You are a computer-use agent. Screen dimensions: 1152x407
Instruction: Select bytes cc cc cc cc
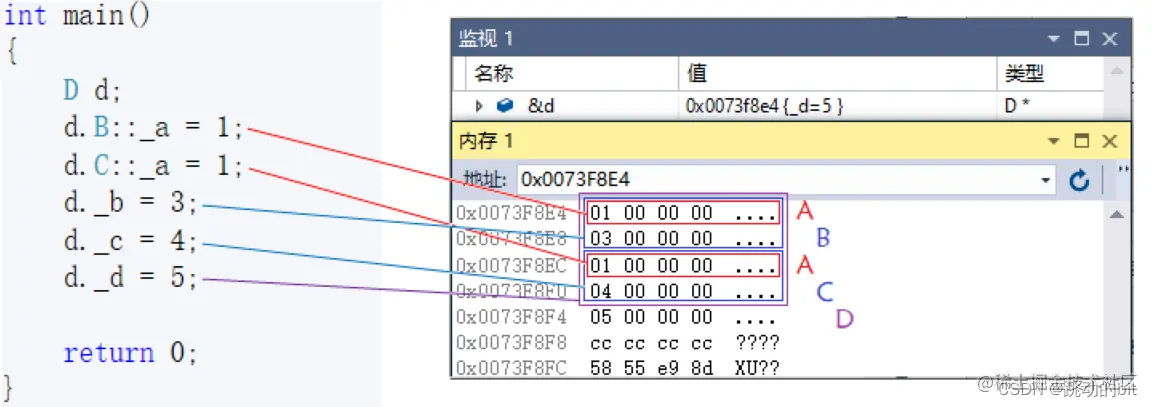click(651, 343)
